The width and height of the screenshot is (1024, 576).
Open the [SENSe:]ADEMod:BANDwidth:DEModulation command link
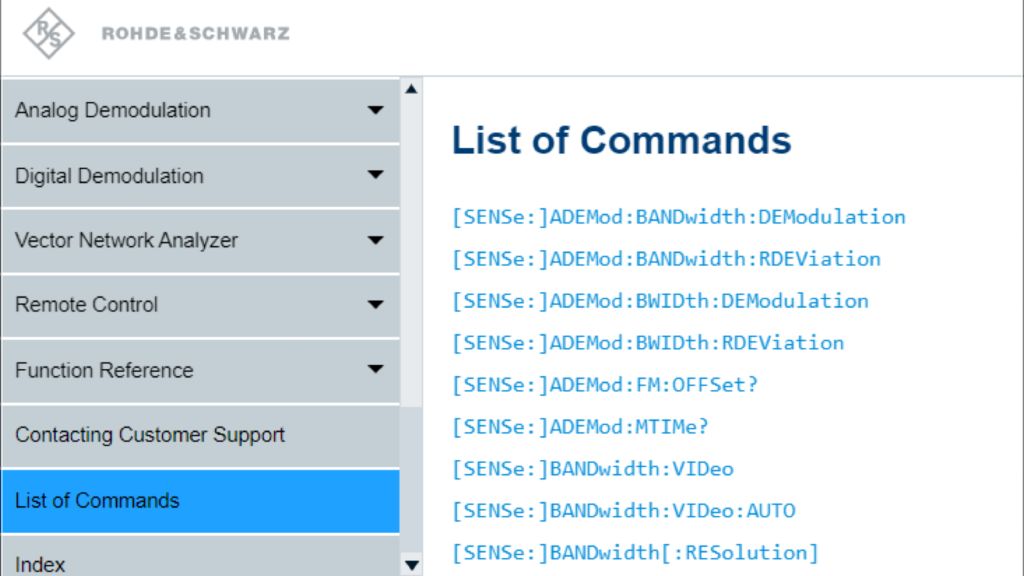click(x=679, y=217)
